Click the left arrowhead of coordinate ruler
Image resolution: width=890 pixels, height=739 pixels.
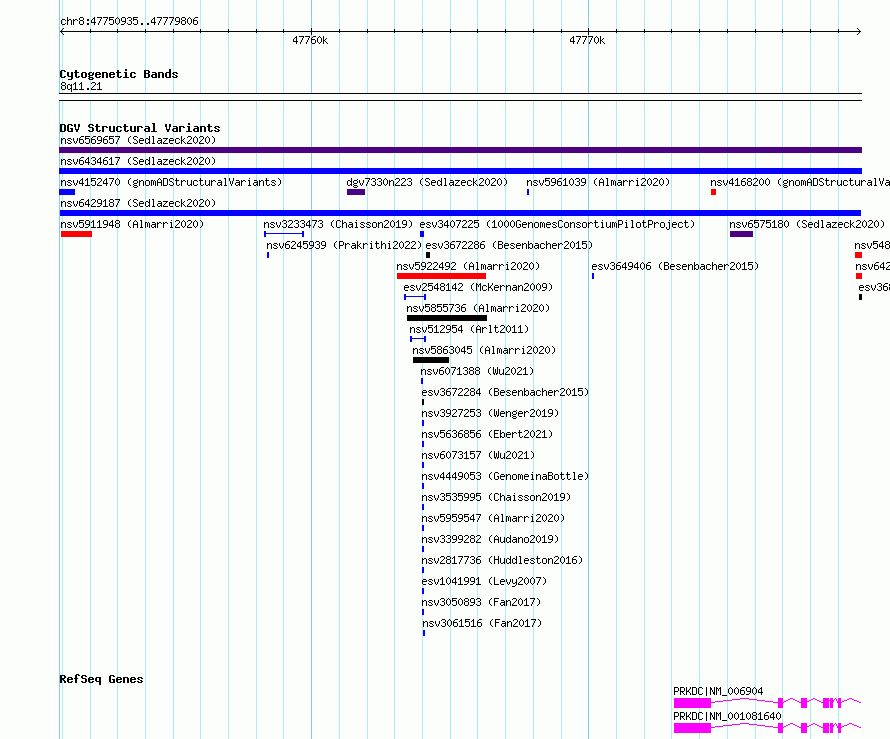pos(62,32)
